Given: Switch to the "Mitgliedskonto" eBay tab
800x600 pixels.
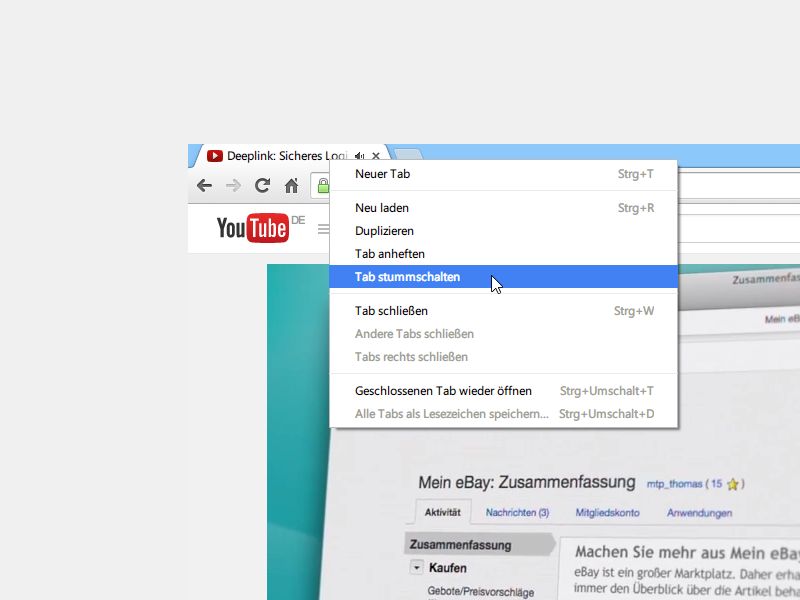Looking at the screenshot, I should click(607, 513).
